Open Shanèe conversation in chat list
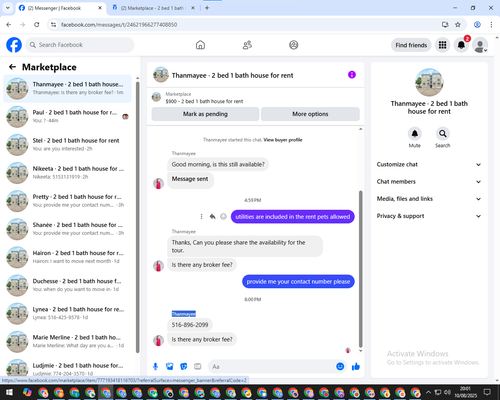This screenshot has height=400, width=500. click(67, 229)
